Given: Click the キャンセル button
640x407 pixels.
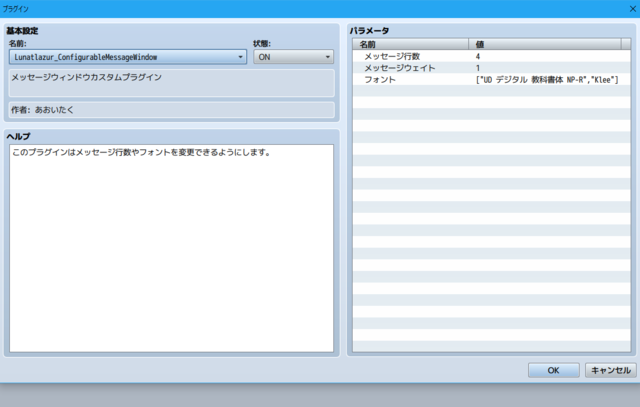Looking at the screenshot, I should pos(611,370).
